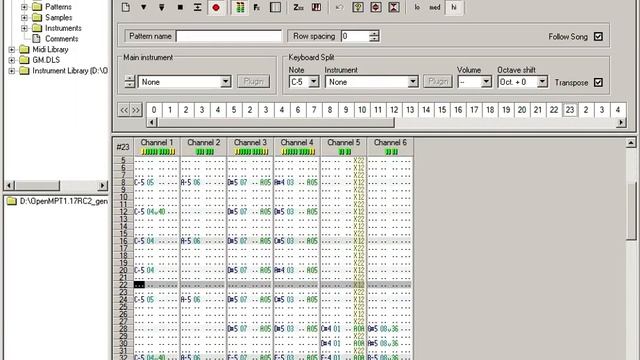This screenshot has width=640, height=360.
Task: Click the Plugin button in Keyboard Split
Action: click(438, 81)
